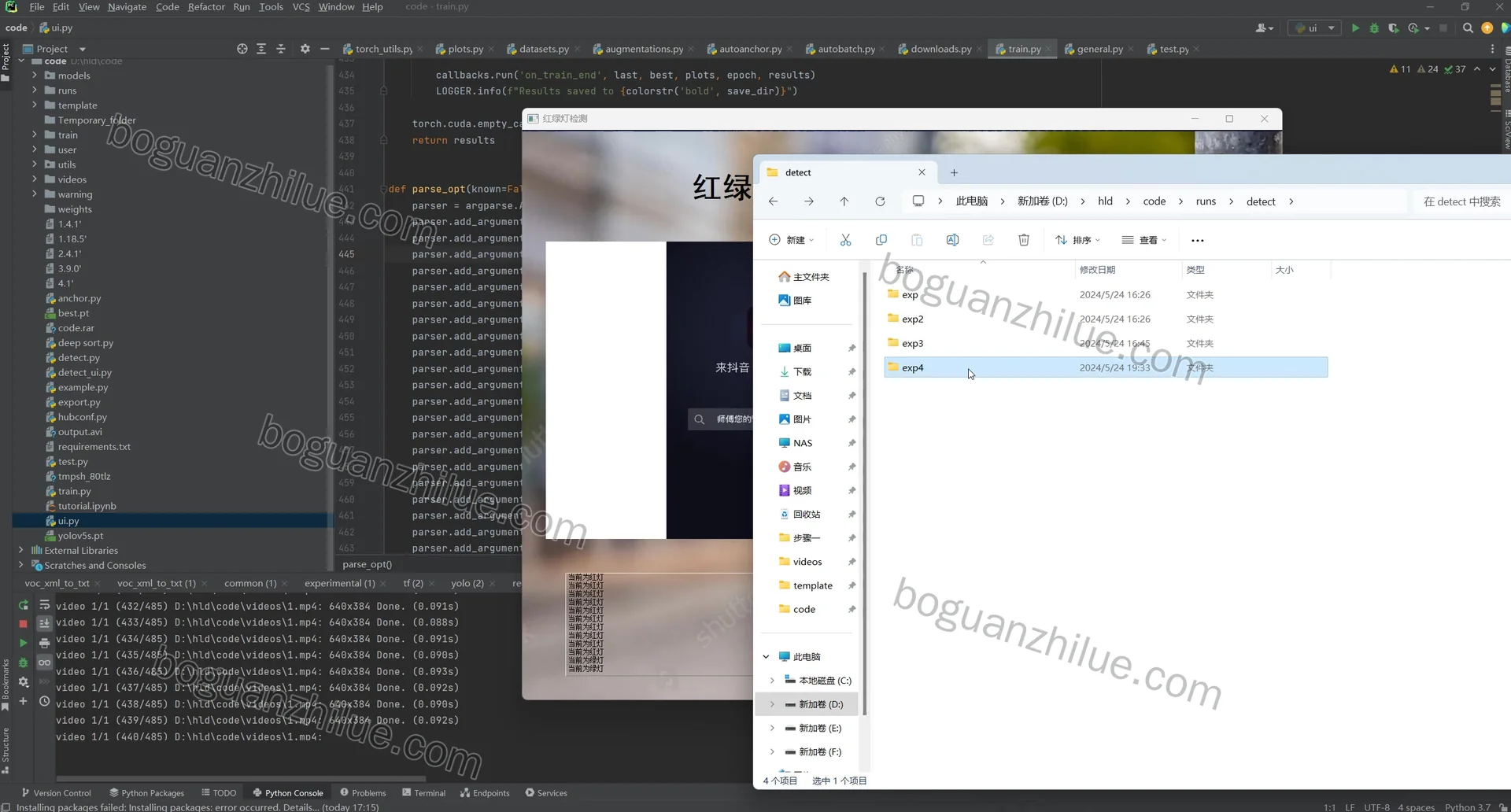The image size is (1511, 812).
Task: Expand the models folder in project tree
Action: pos(35,76)
